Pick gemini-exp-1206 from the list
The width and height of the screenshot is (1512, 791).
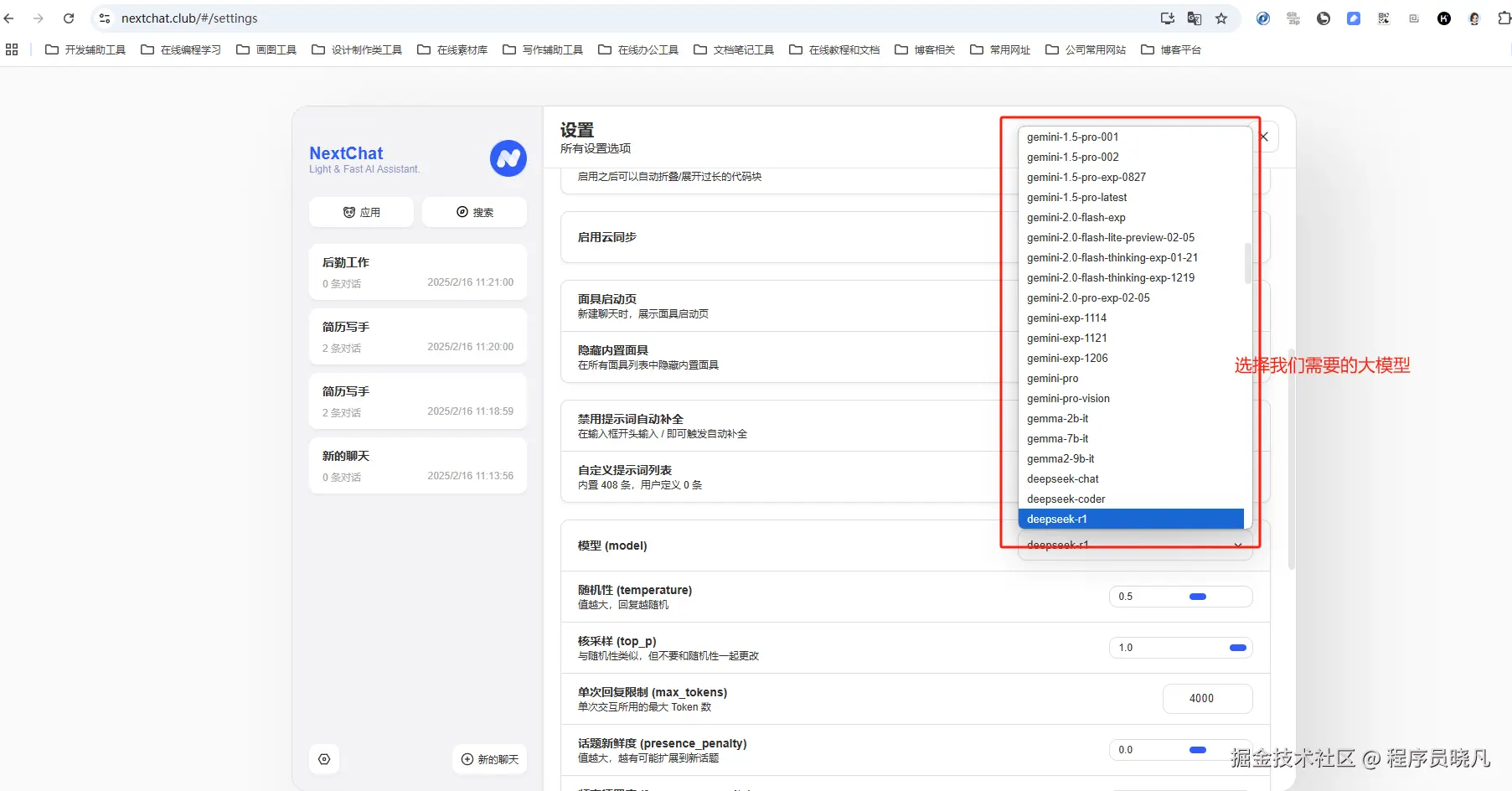[1131, 358]
